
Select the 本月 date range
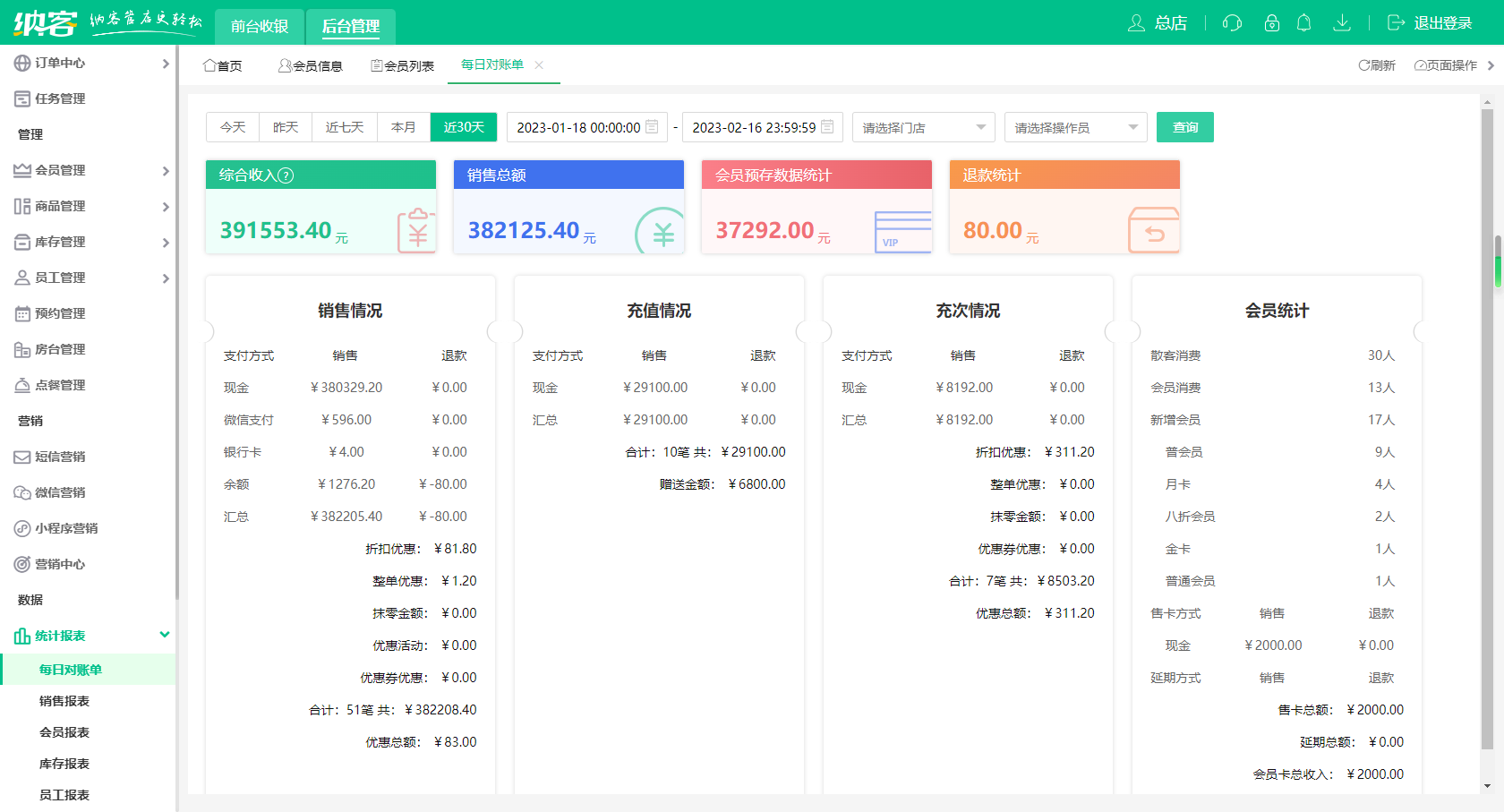(404, 127)
